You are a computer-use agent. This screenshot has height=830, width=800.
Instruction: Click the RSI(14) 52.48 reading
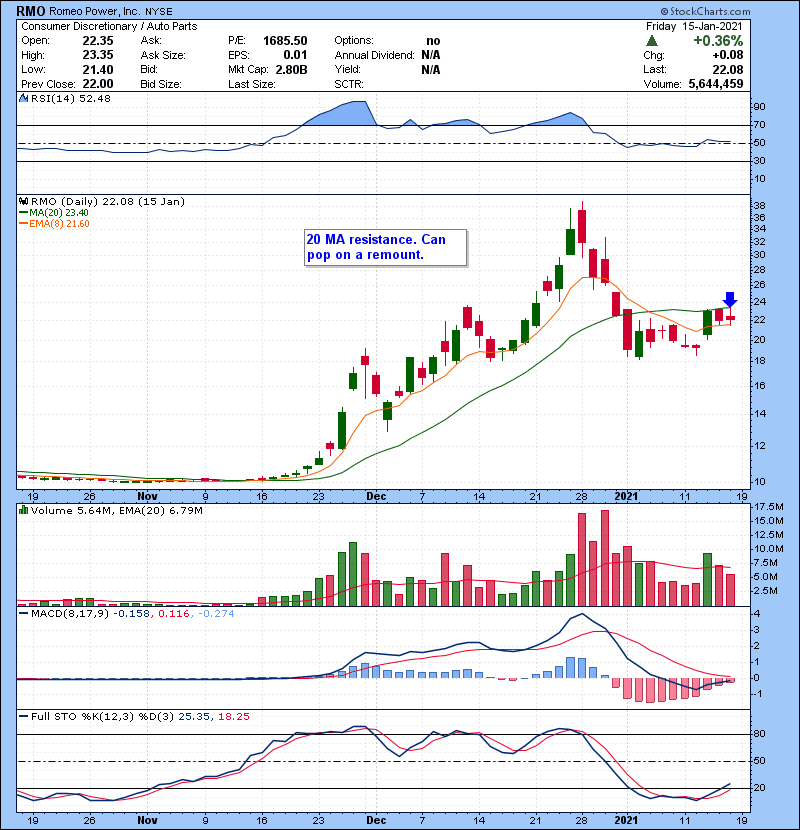pyautogui.click(x=70, y=98)
